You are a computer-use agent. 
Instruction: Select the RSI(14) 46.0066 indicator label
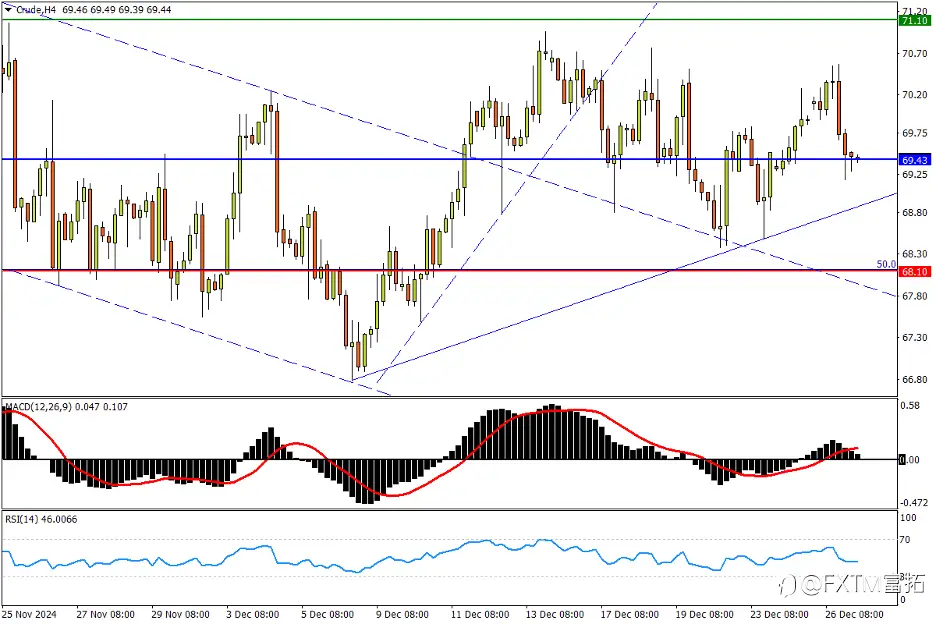pyautogui.click(x=41, y=519)
